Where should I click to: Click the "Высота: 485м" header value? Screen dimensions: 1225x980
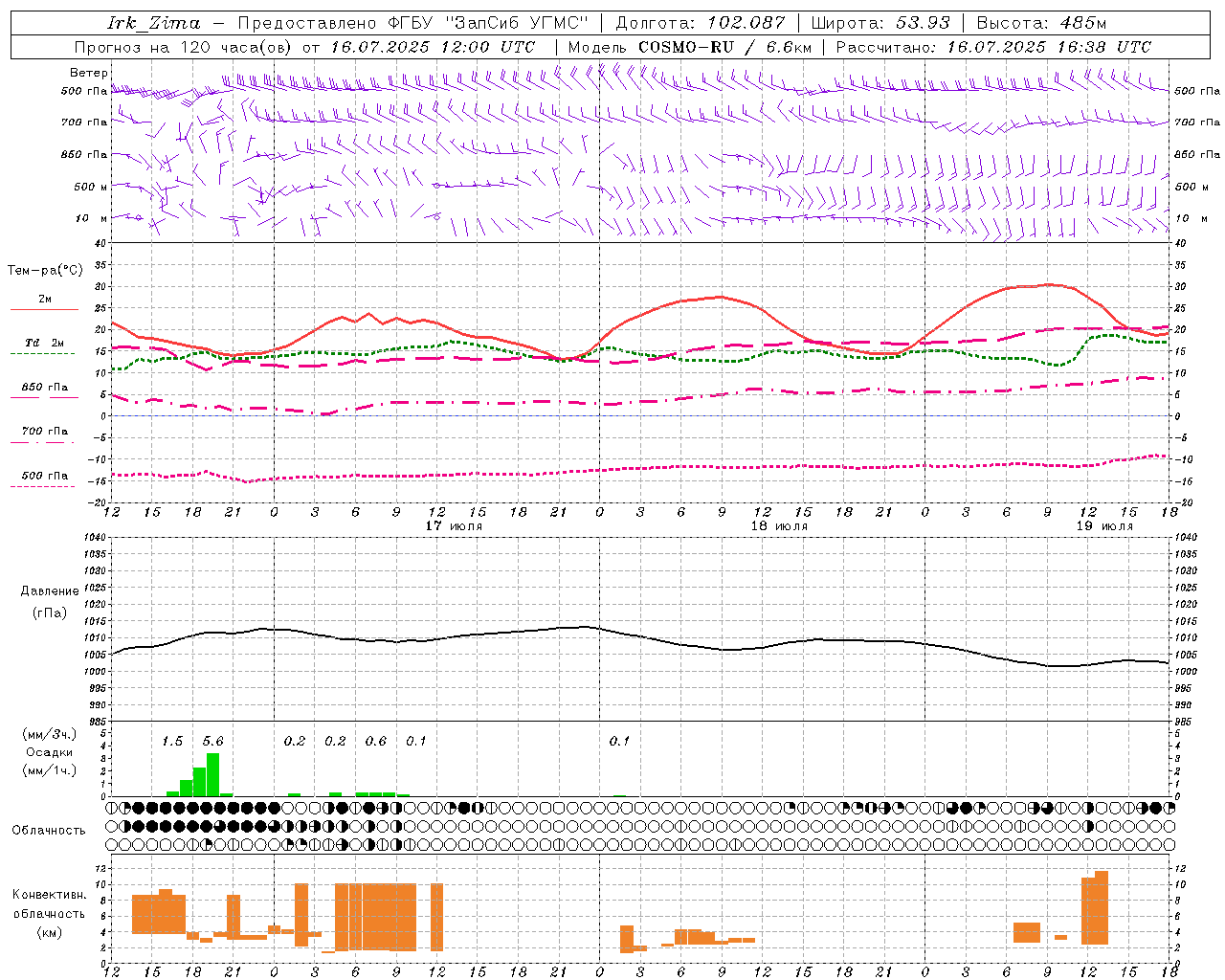[x=1041, y=23]
